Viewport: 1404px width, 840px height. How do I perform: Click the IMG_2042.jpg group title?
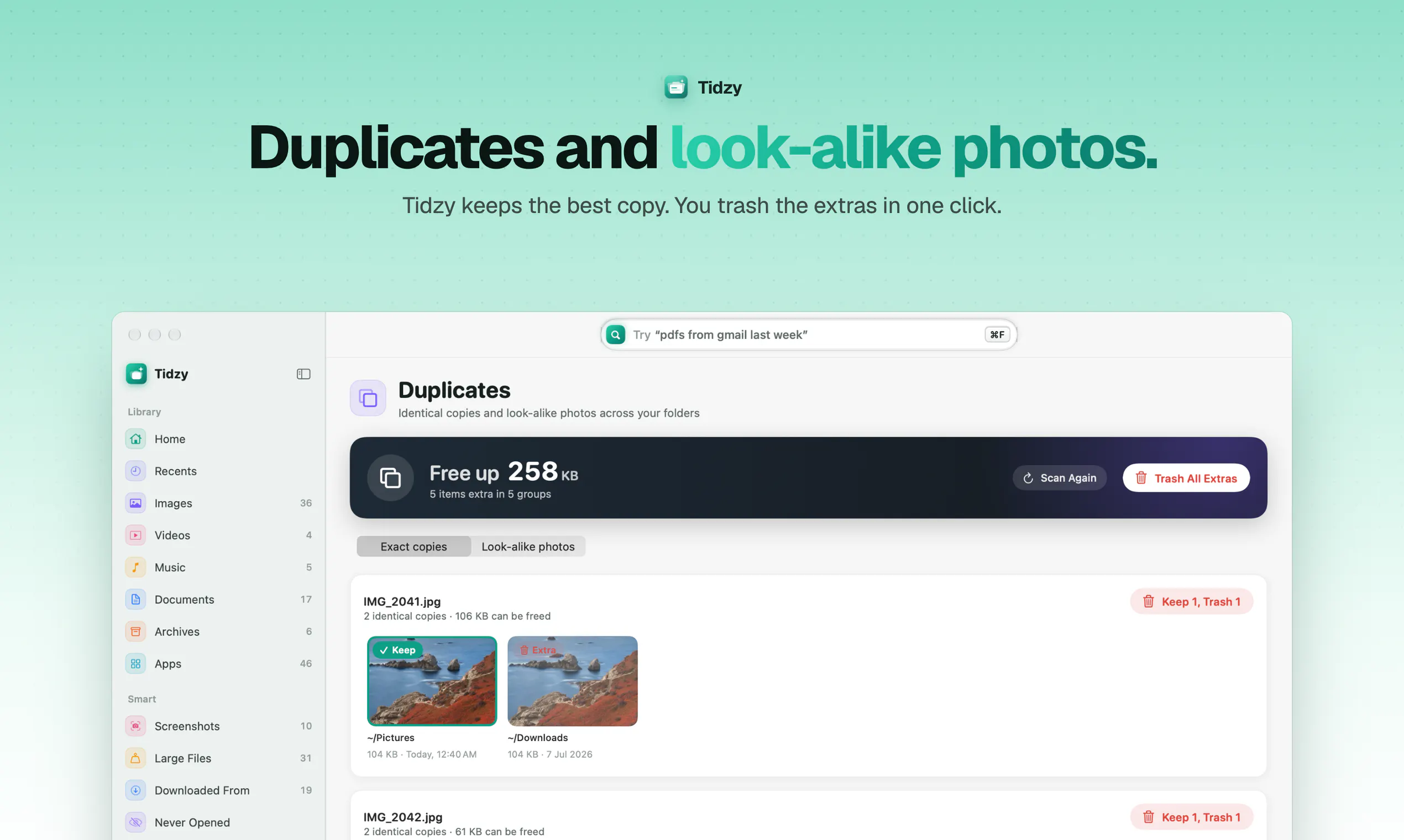403,817
